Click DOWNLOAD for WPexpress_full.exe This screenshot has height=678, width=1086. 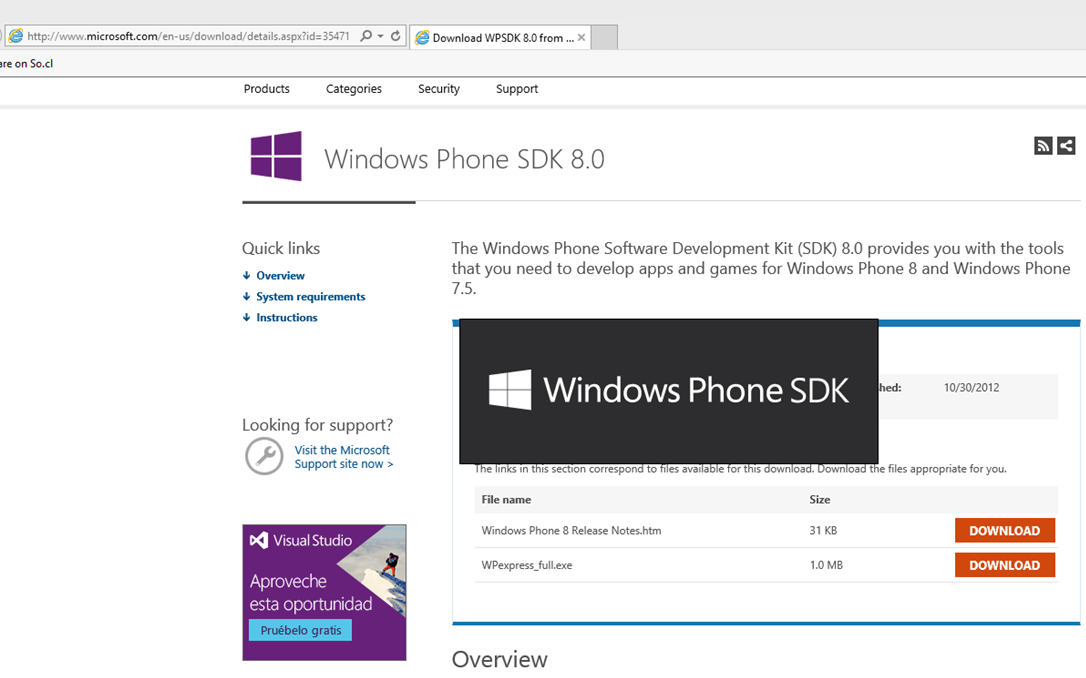1004,564
